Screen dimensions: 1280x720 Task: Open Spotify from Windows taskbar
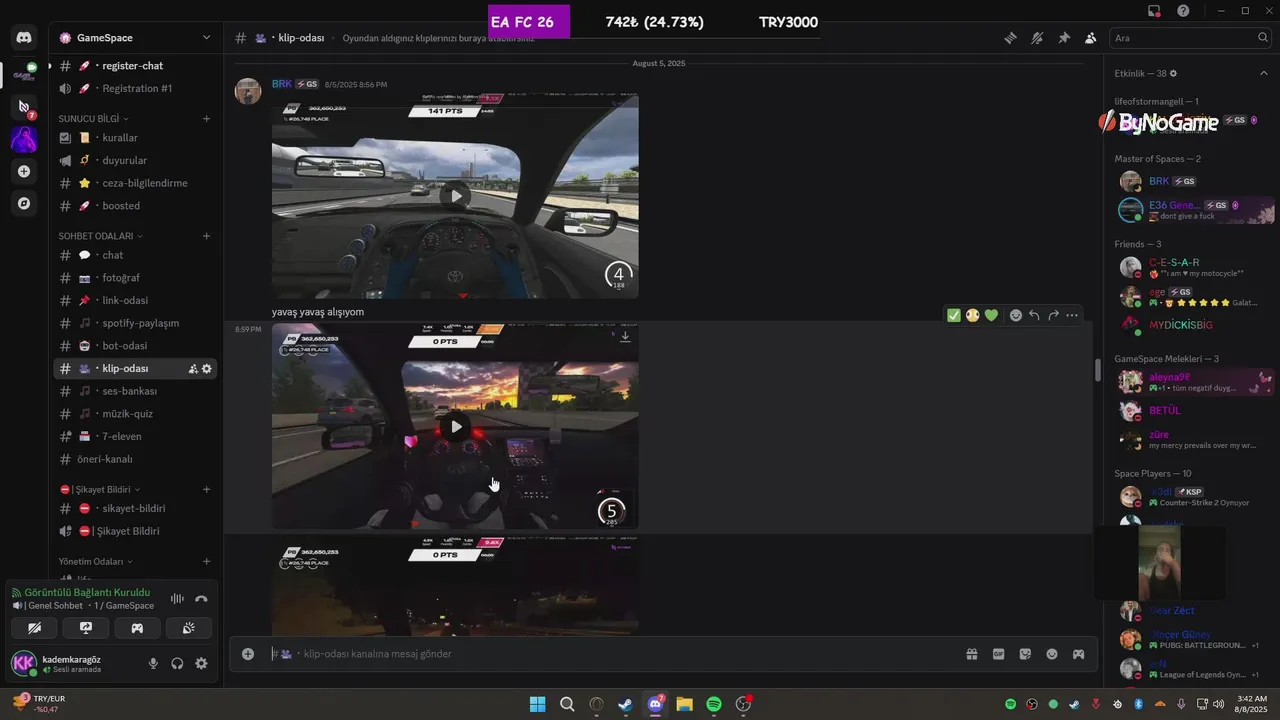714,704
